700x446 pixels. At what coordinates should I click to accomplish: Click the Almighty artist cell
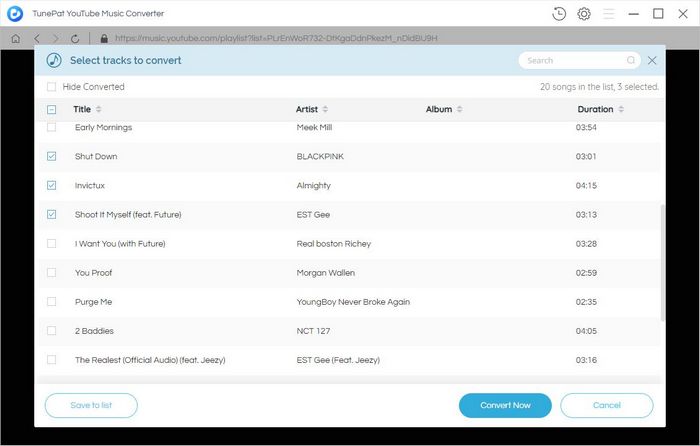click(x=313, y=185)
